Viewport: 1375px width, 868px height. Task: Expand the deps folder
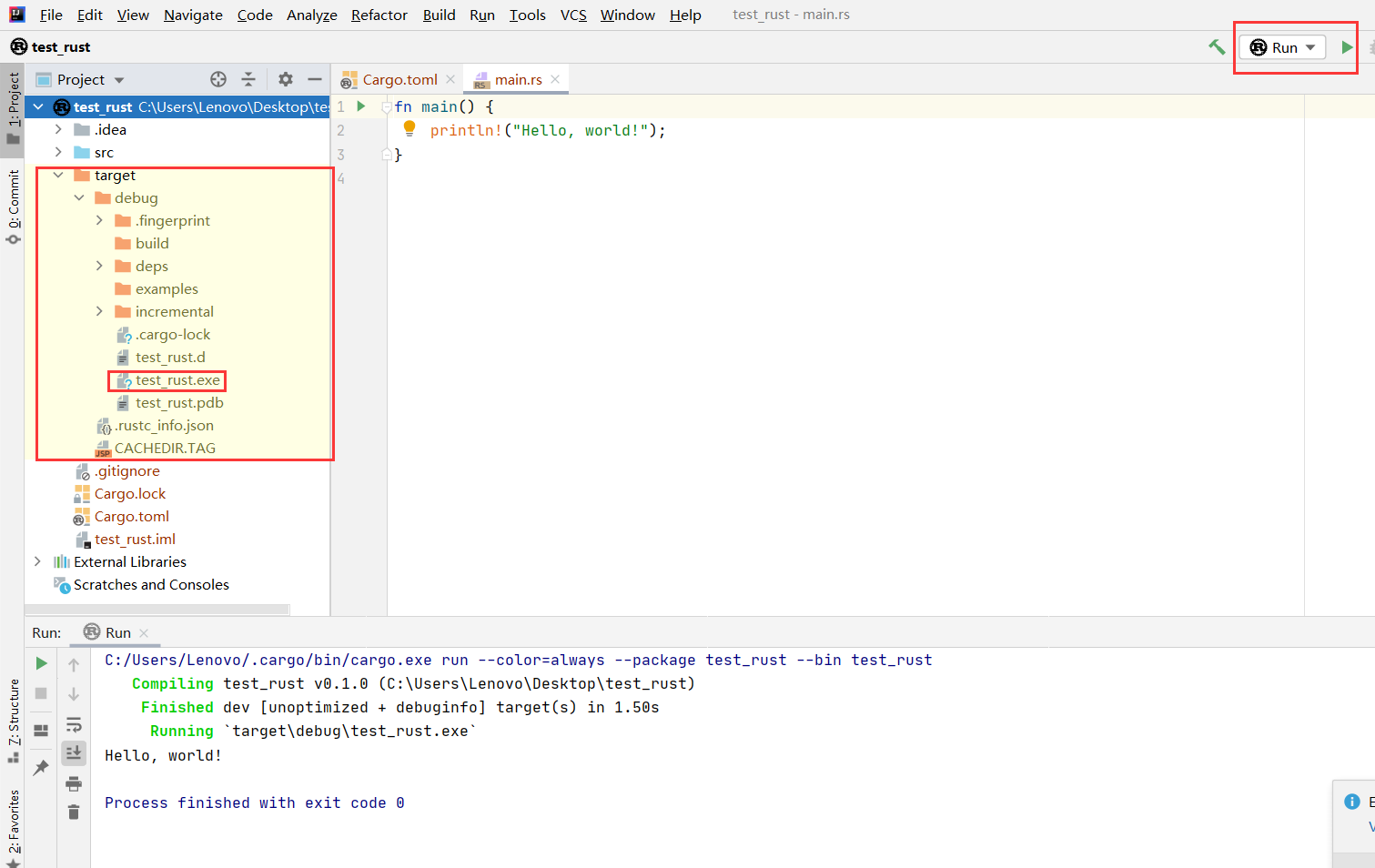tap(99, 266)
